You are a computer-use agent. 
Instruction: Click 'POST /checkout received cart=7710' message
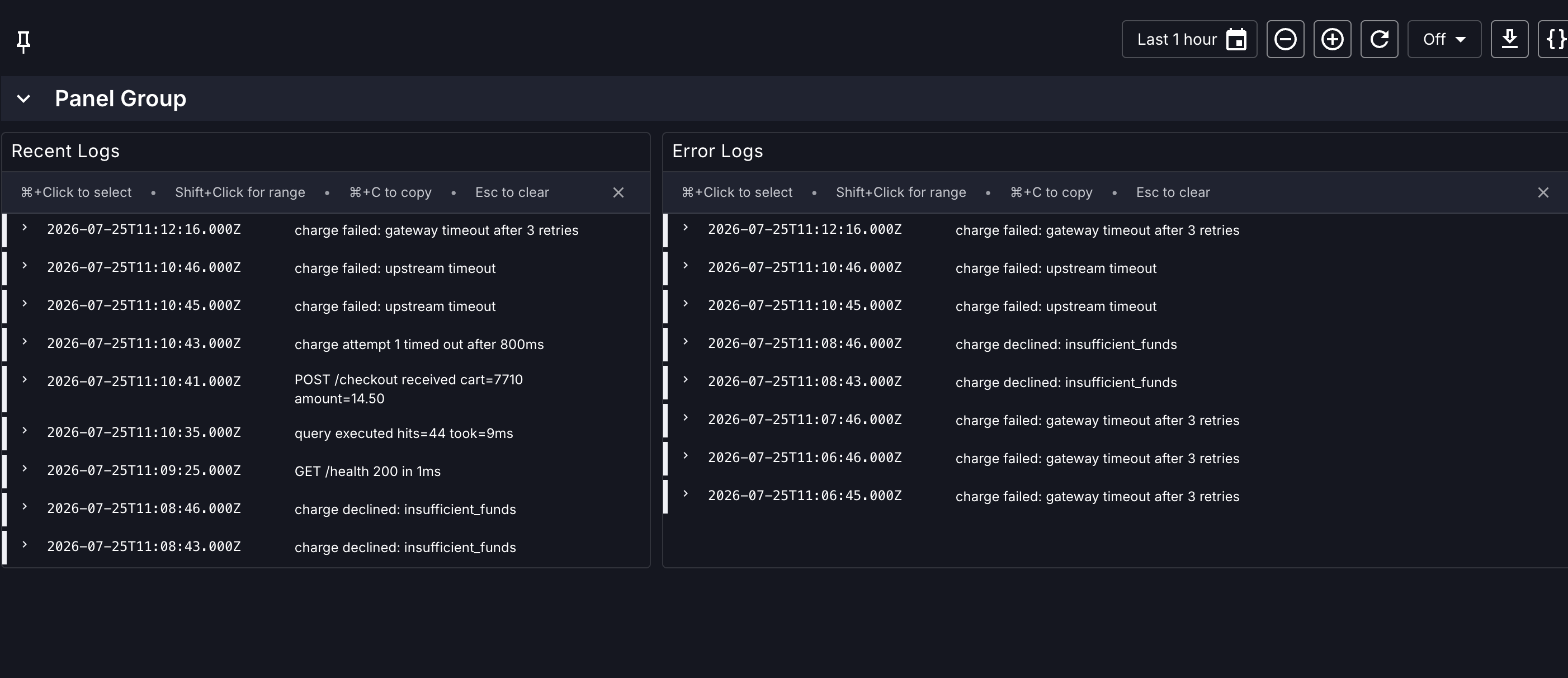[408, 389]
